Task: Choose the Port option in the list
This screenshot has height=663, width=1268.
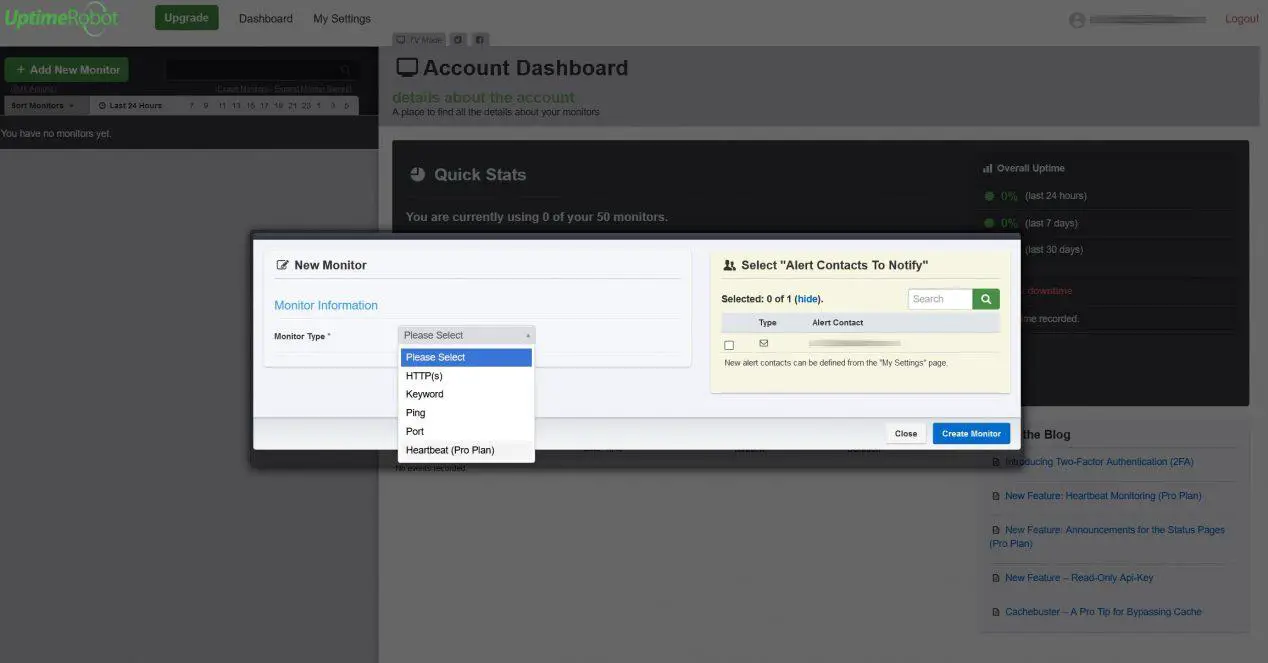Action: point(415,432)
